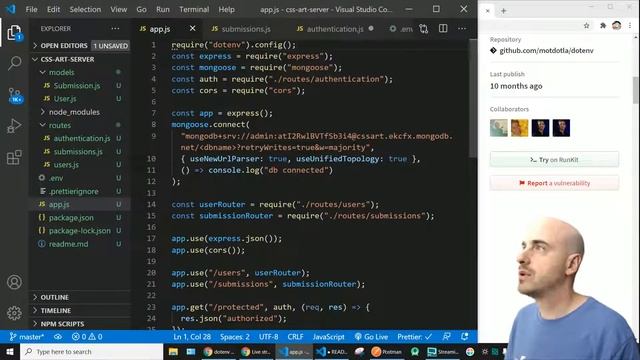
Task: Click the Windows taskbar search box
Action: [91, 351]
